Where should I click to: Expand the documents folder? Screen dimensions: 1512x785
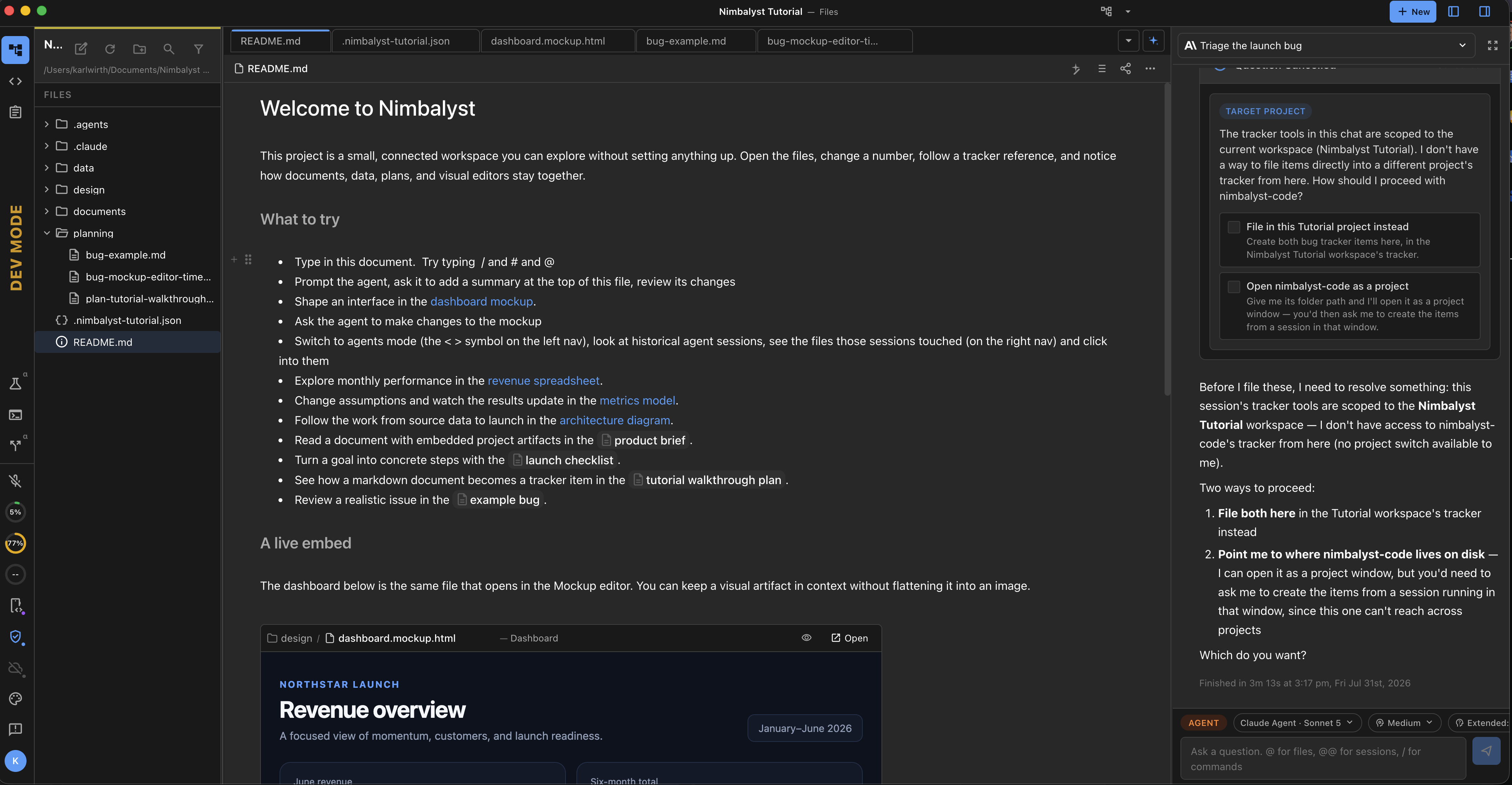click(x=47, y=211)
